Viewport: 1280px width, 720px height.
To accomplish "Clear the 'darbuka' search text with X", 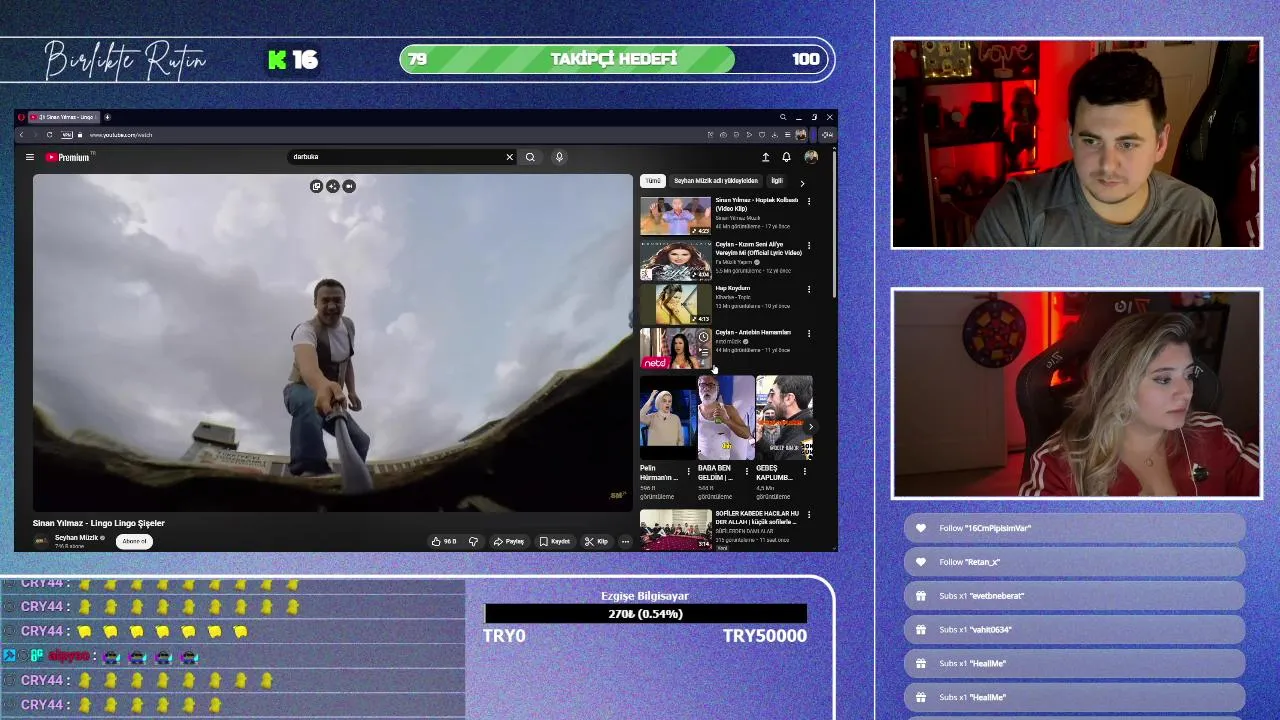I will [509, 157].
